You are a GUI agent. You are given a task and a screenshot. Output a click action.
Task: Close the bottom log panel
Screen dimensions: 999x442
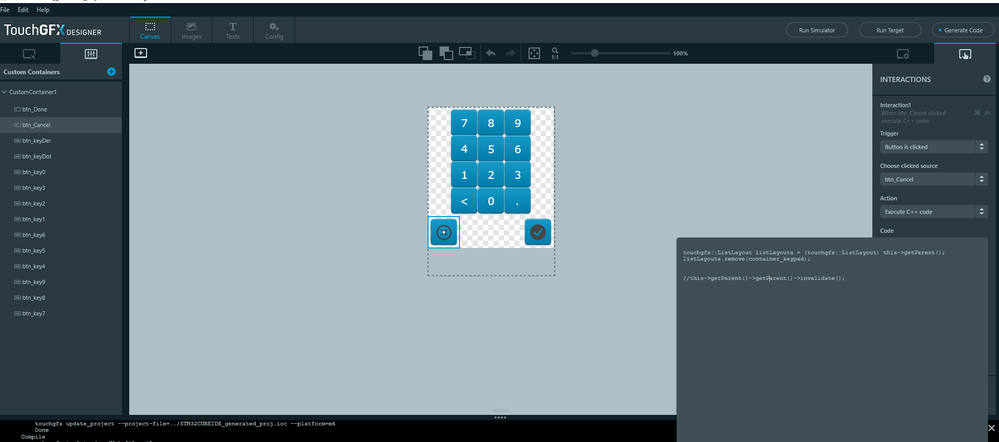pos(991,427)
